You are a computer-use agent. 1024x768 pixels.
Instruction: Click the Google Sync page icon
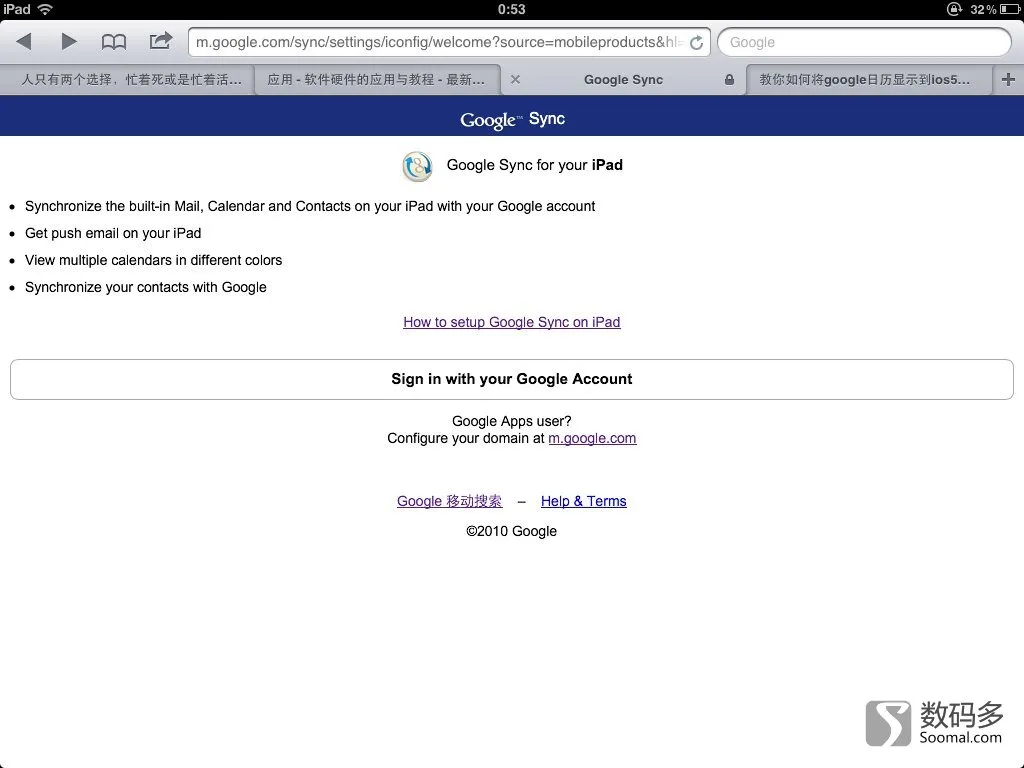[x=417, y=166]
